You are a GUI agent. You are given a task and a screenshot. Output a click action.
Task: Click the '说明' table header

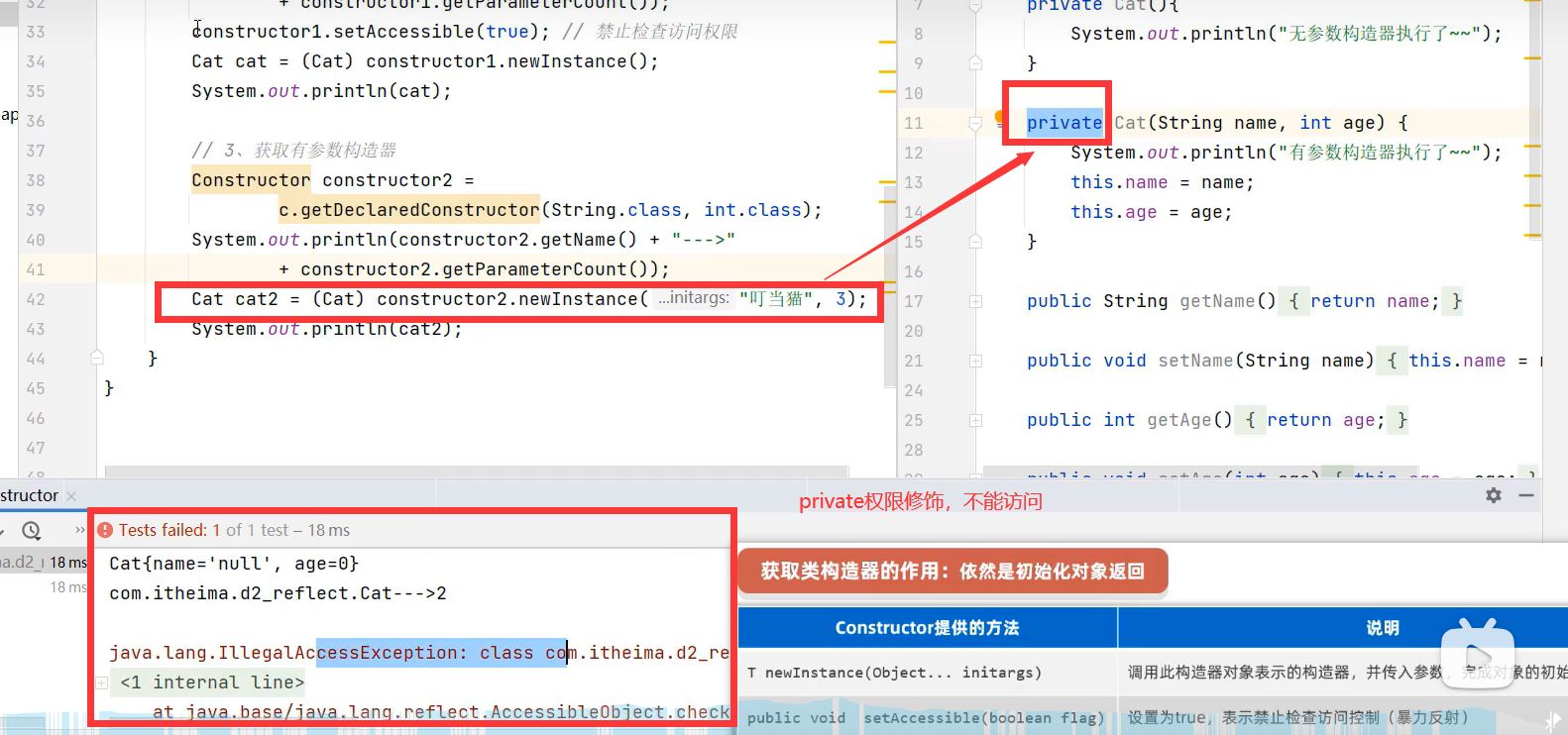click(x=1383, y=628)
